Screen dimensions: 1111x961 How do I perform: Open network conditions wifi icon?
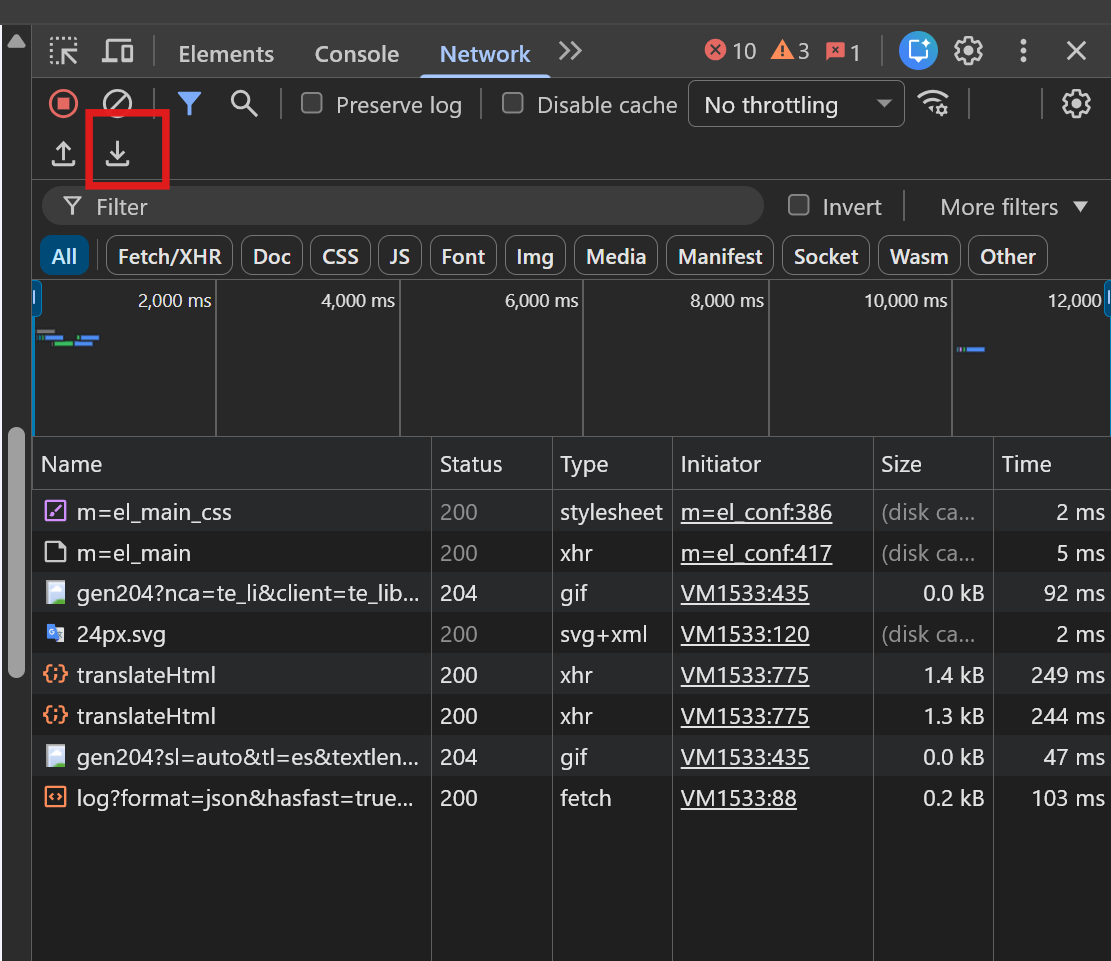click(933, 103)
